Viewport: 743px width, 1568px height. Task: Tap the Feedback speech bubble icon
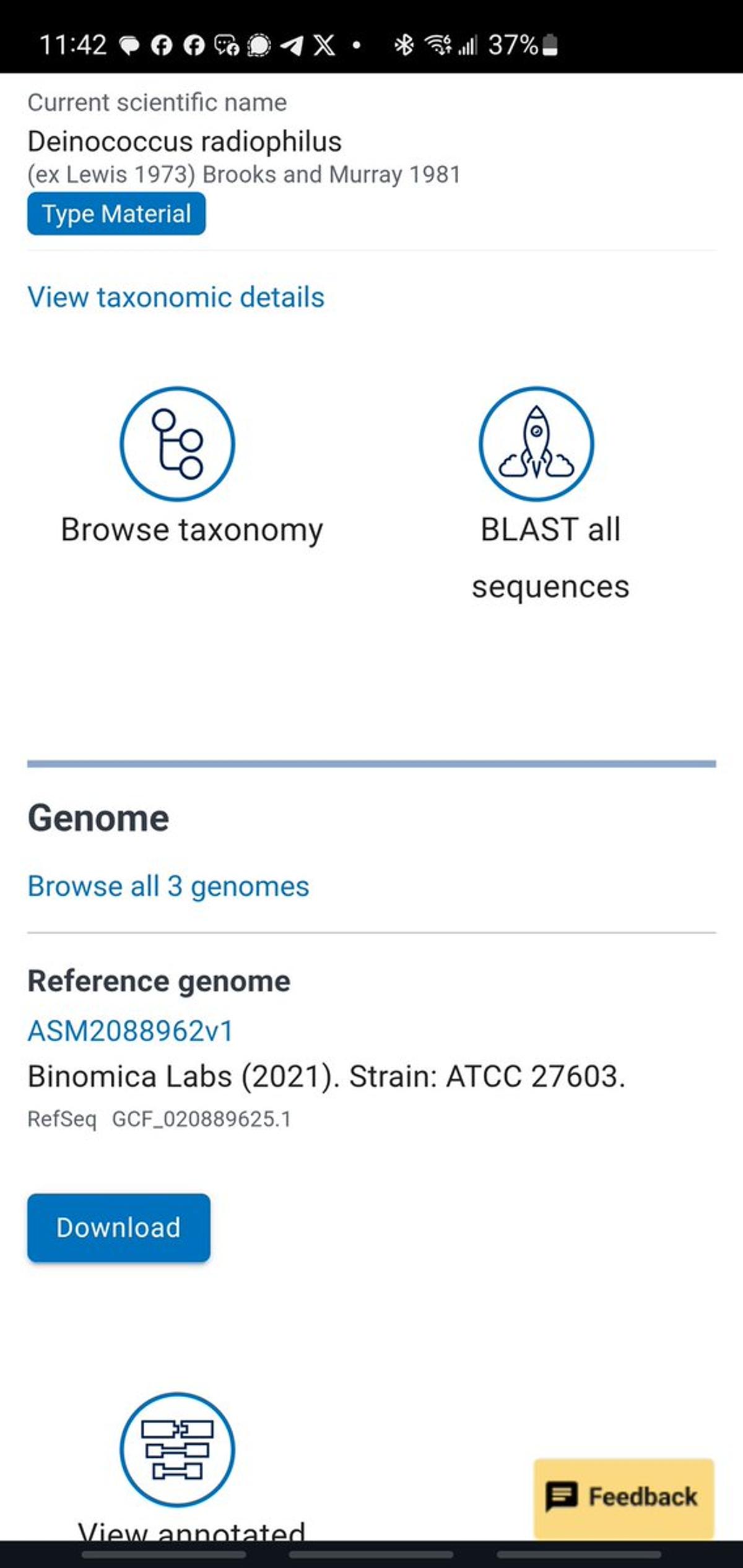tap(561, 1497)
